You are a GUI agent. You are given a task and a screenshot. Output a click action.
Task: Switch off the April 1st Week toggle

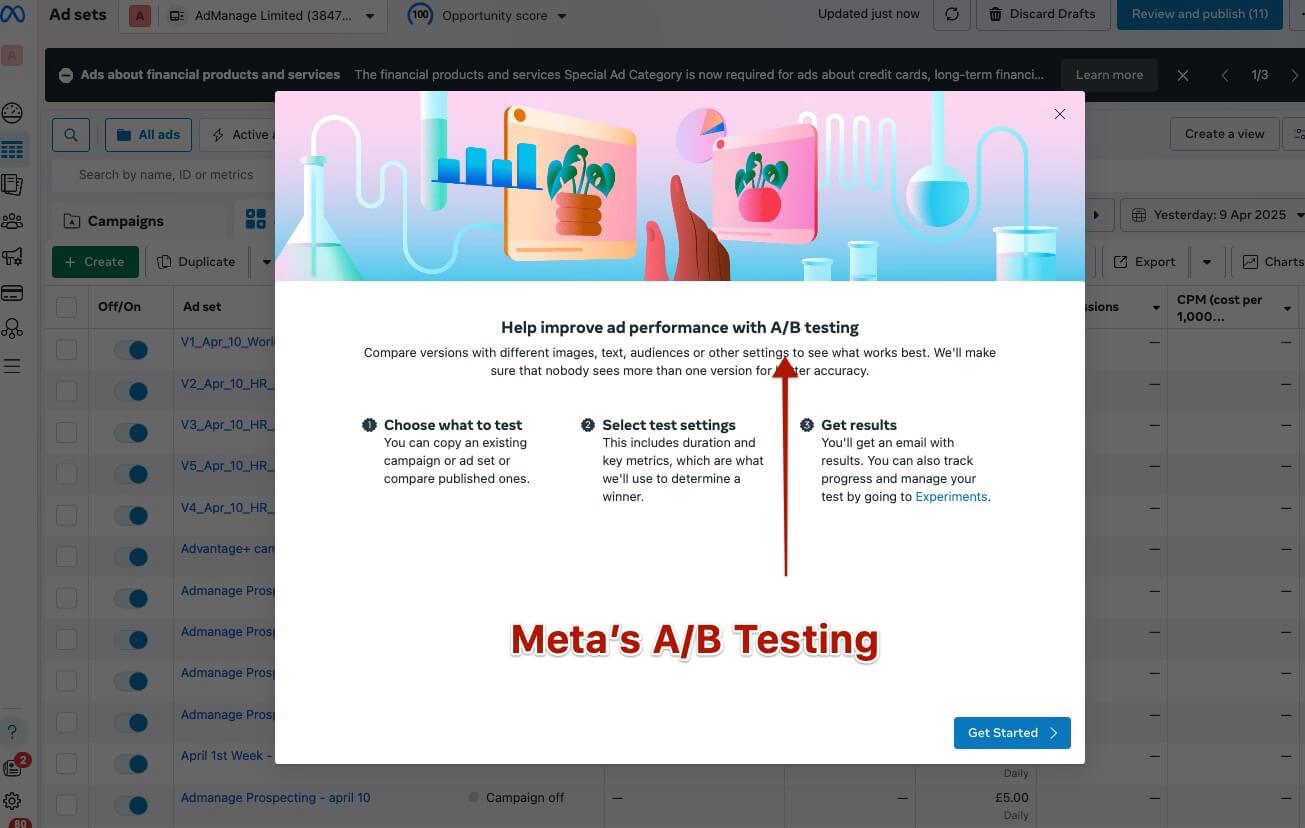[x=130, y=763]
